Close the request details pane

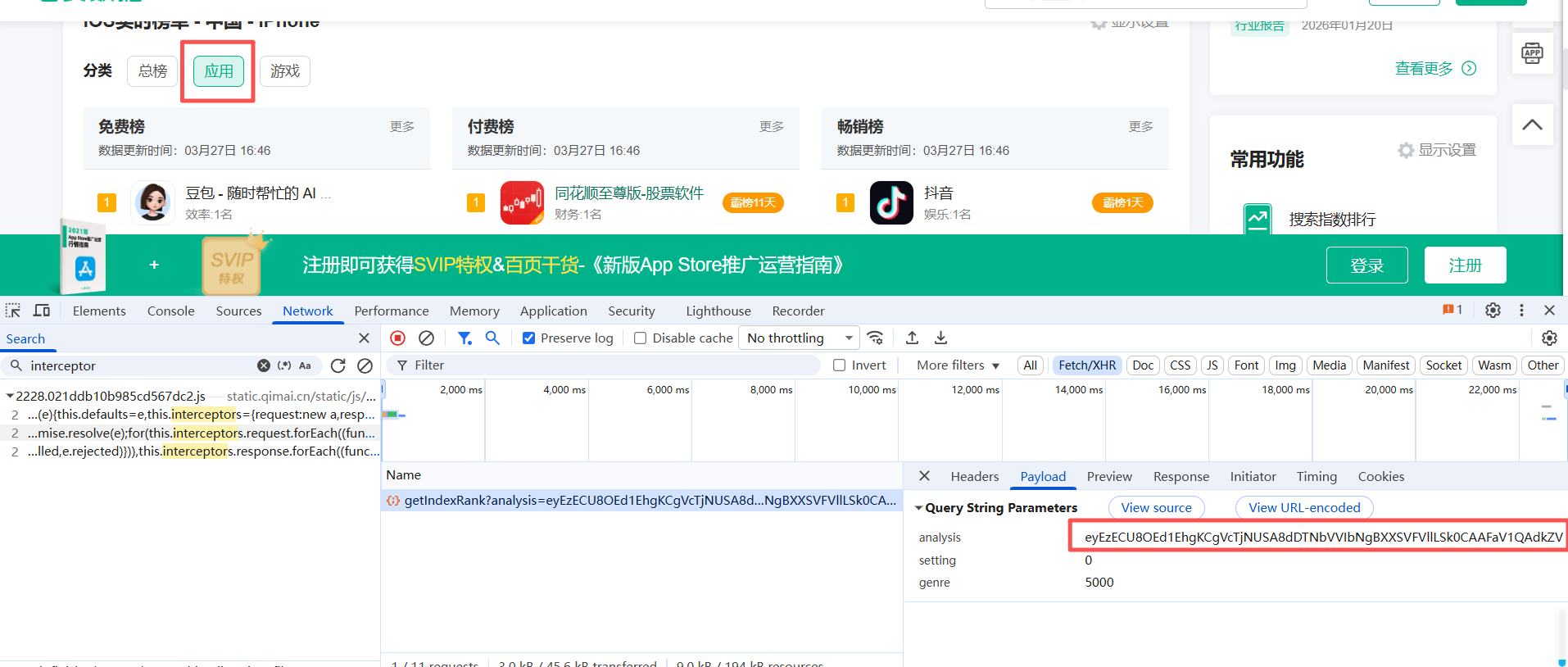[x=924, y=476]
